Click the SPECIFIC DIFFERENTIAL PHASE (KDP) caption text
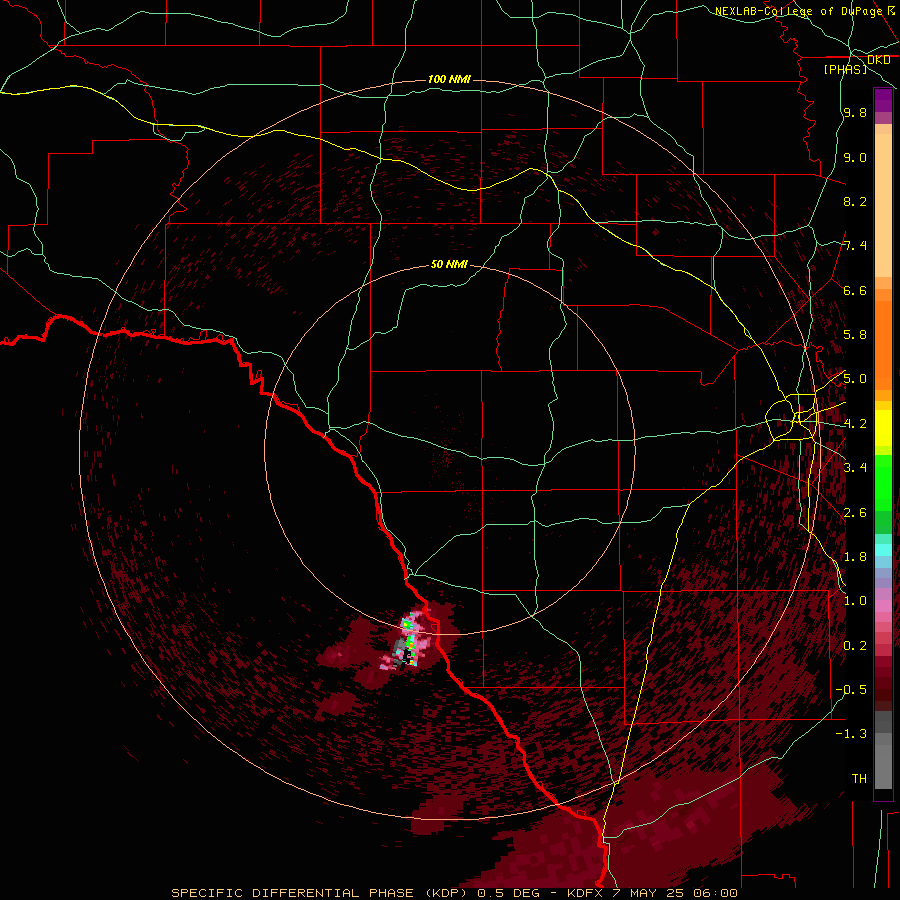This screenshot has height=900, width=900. point(321,893)
